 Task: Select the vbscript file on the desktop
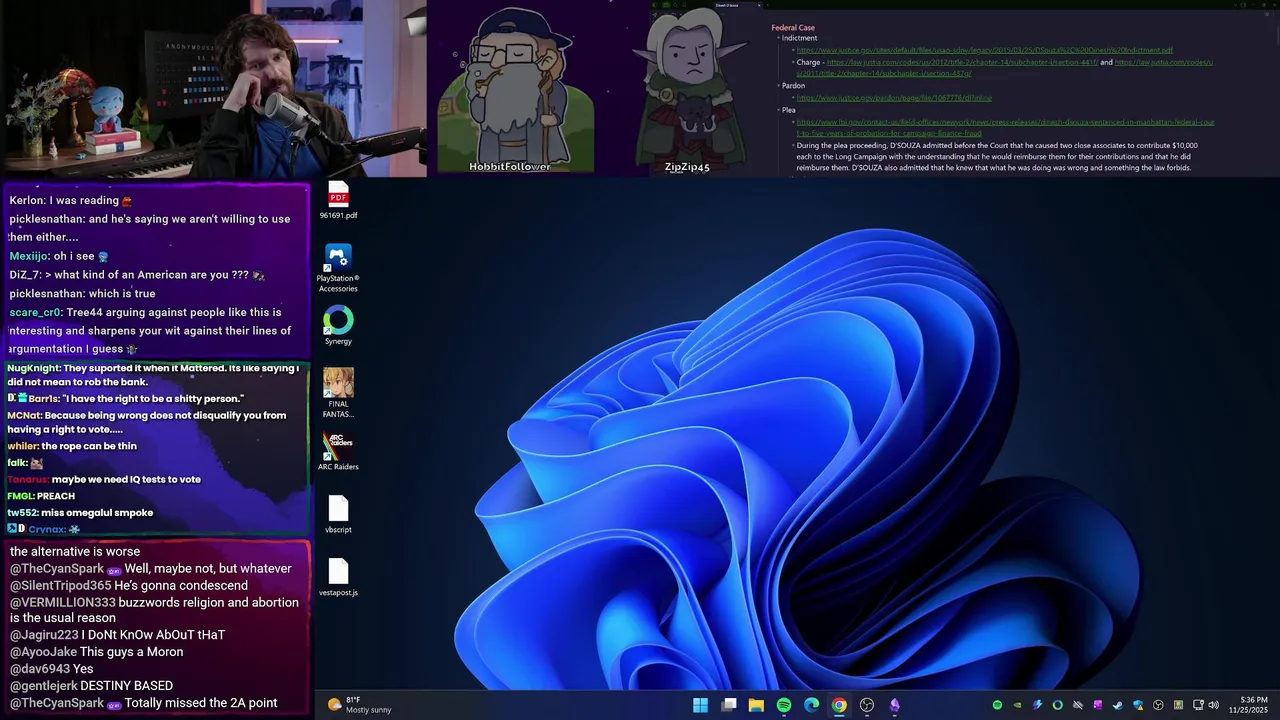tap(338, 514)
